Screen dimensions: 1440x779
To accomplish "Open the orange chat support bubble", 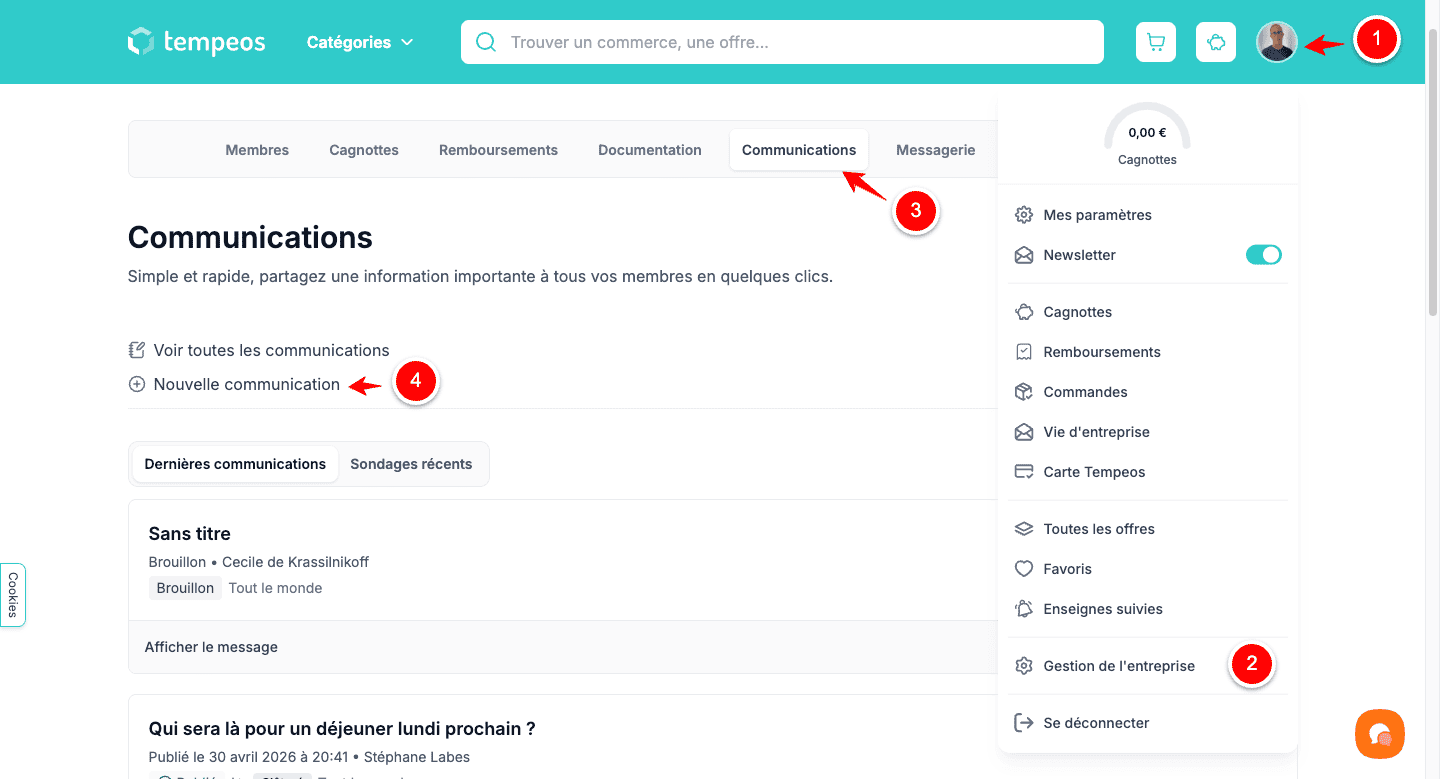I will [x=1380, y=734].
